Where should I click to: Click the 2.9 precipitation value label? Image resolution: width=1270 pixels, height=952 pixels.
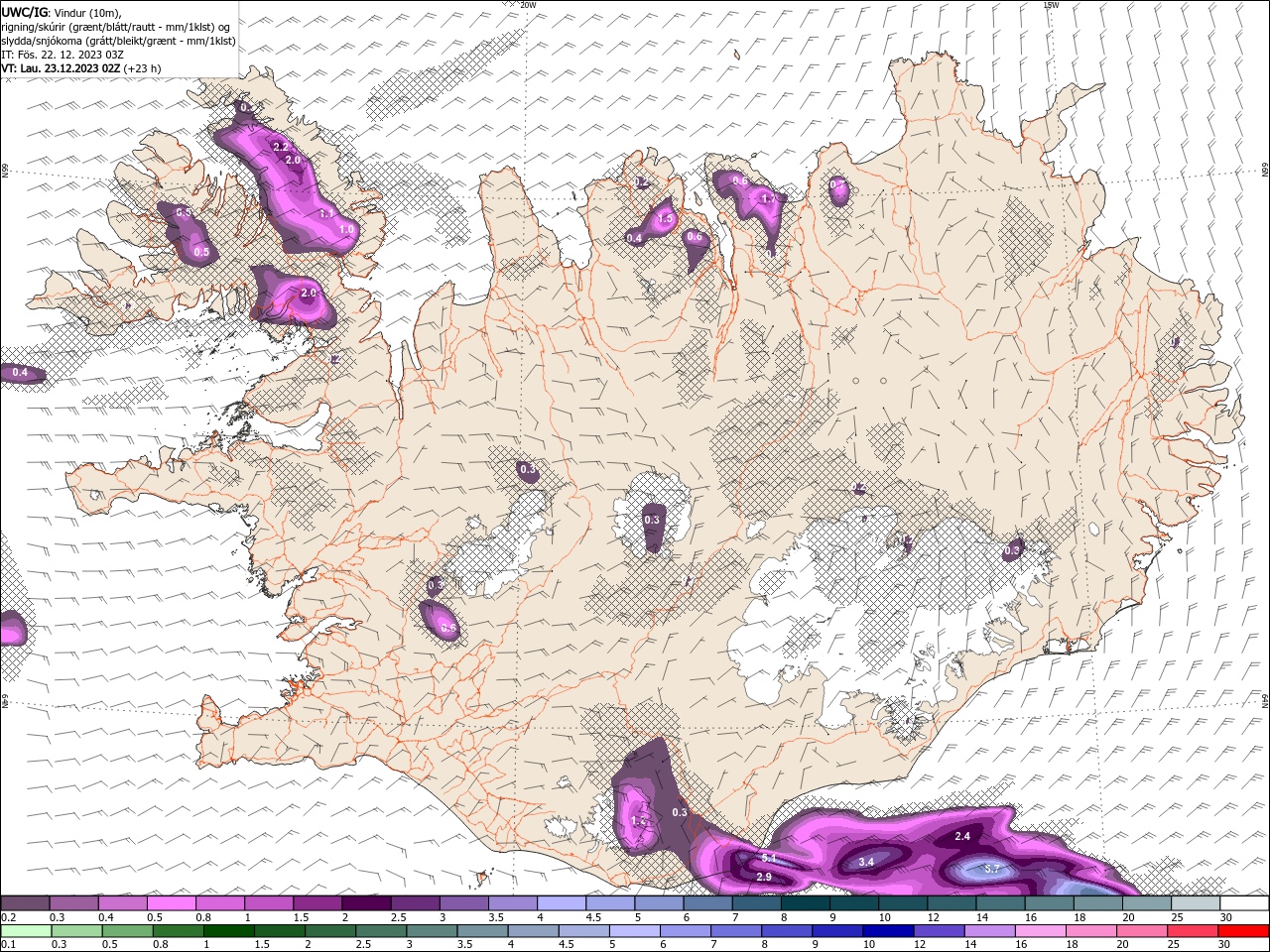764,877
